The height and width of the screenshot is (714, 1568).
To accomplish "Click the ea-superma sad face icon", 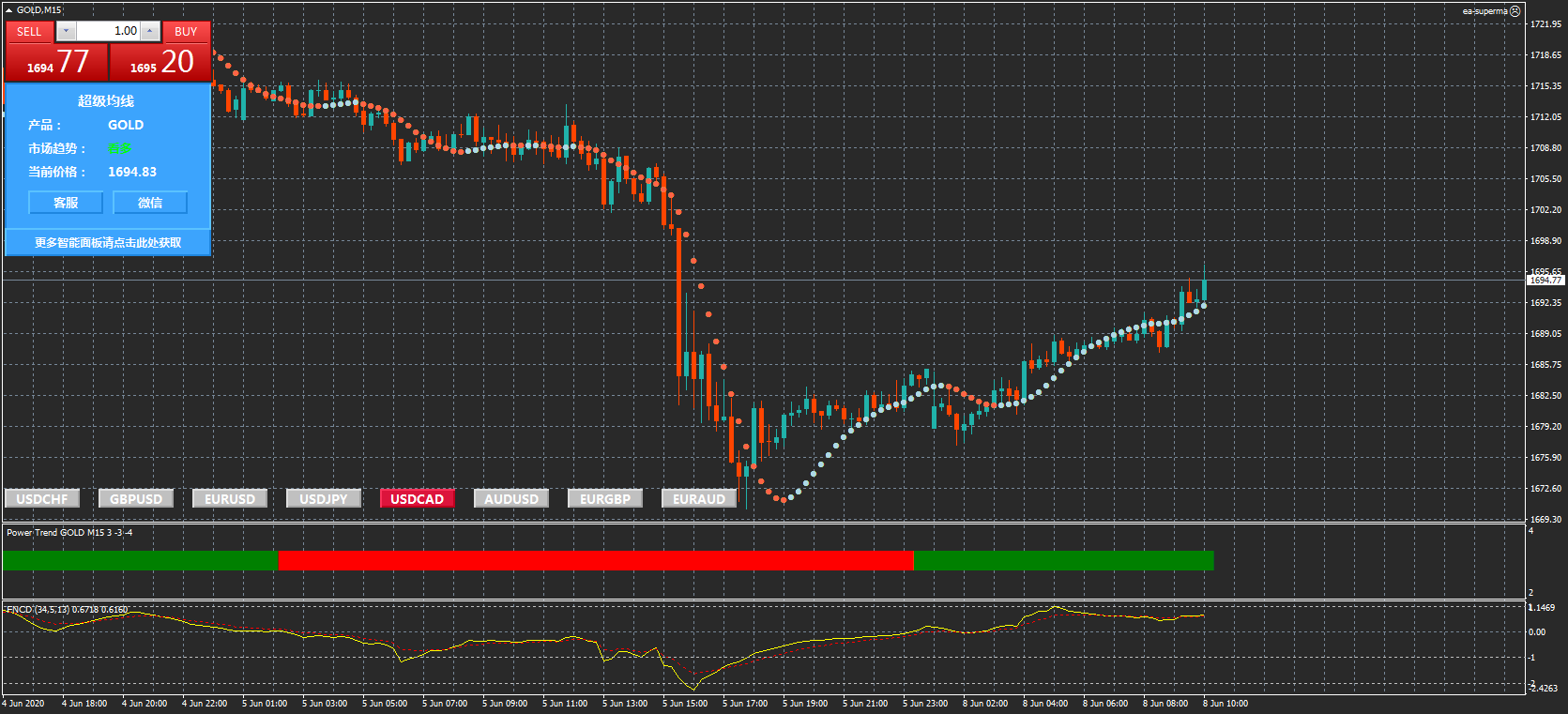I will click(x=1515, y=11).
